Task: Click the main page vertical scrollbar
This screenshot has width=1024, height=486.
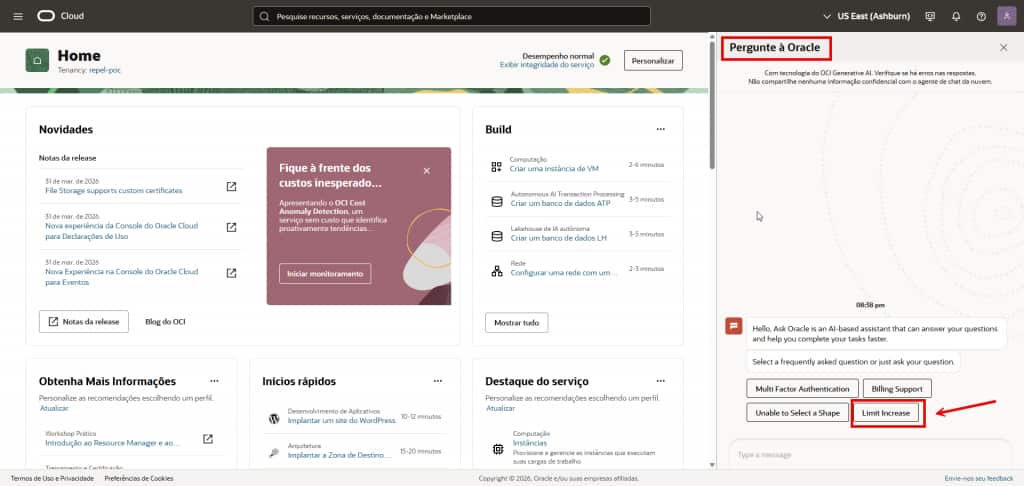Action: [x=712, y=106]
